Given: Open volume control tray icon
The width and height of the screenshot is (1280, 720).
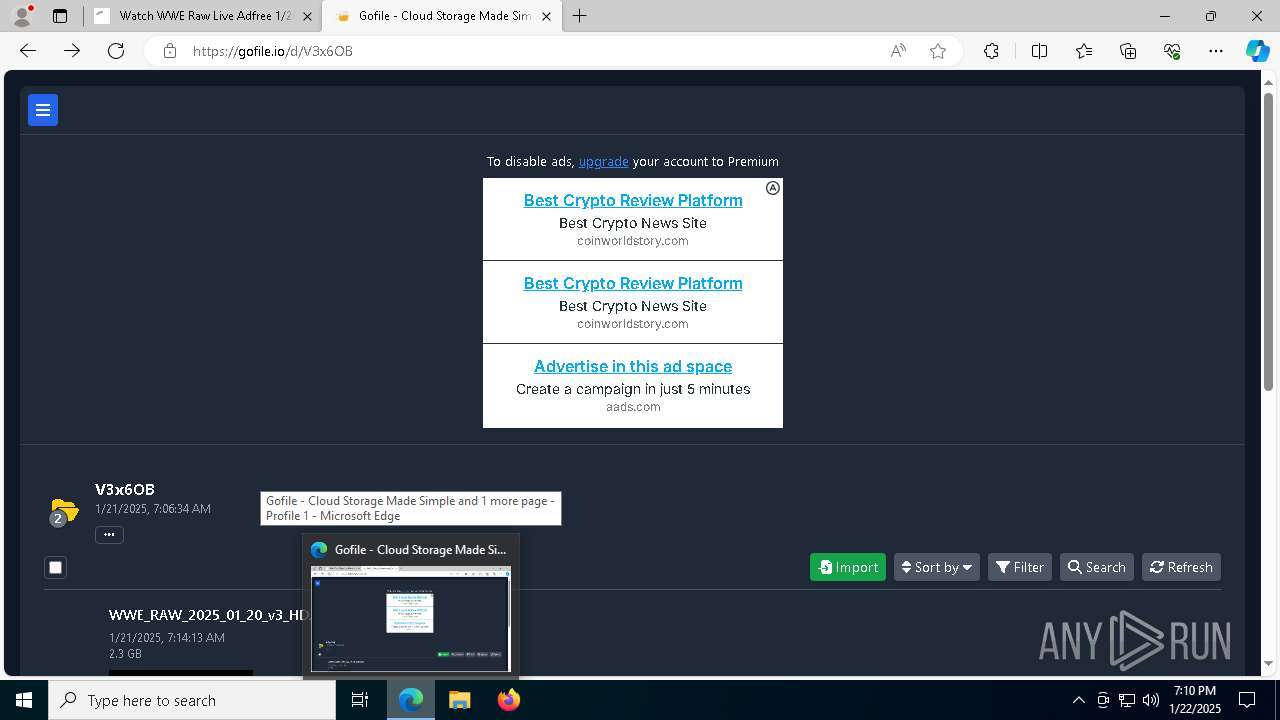Looking at the screenshot, I should coord(1151,700).
